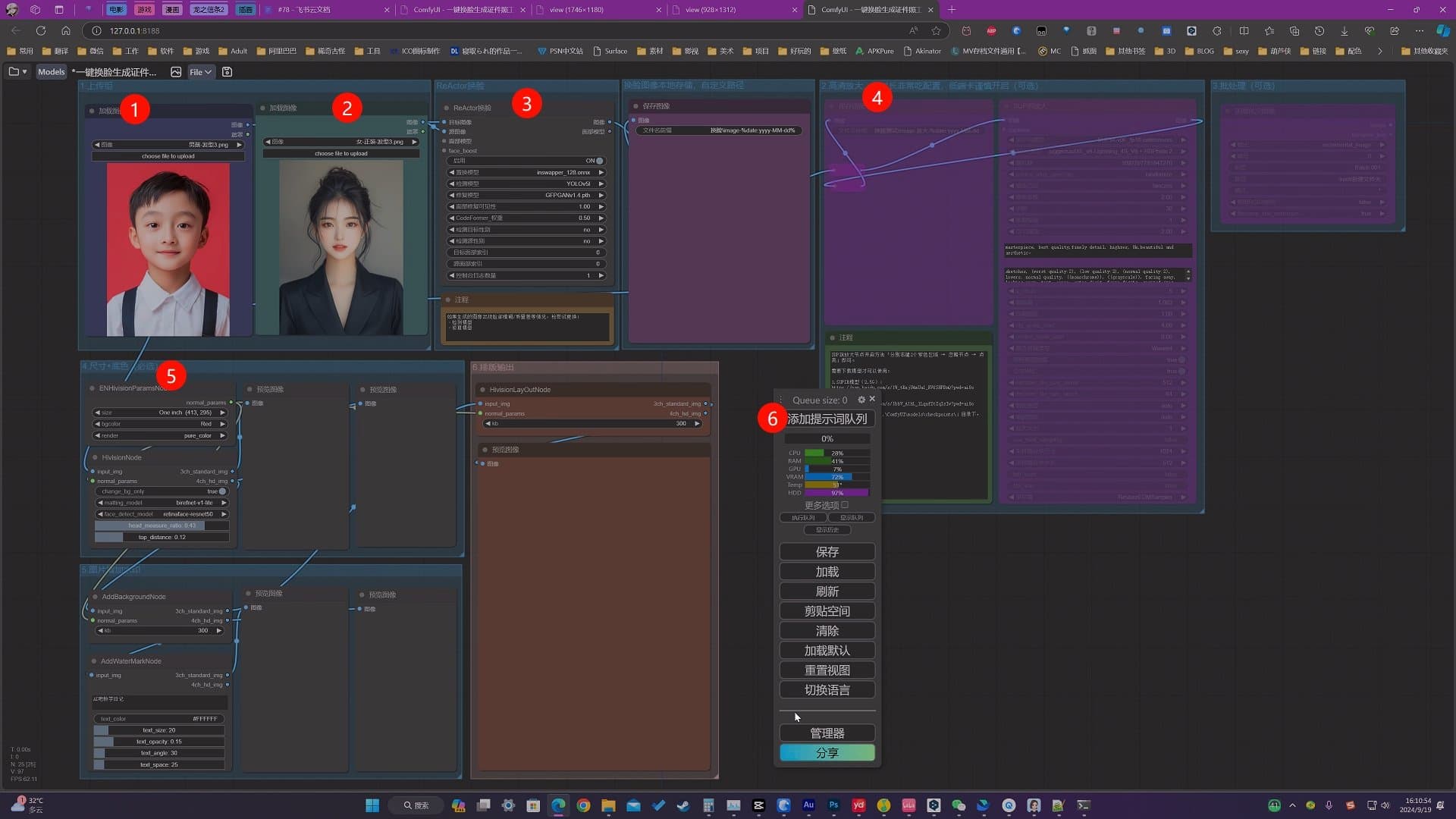Toggle change_bg_only true switch
This screenshot has width=1456, height=819.
(x=221, y=491)
